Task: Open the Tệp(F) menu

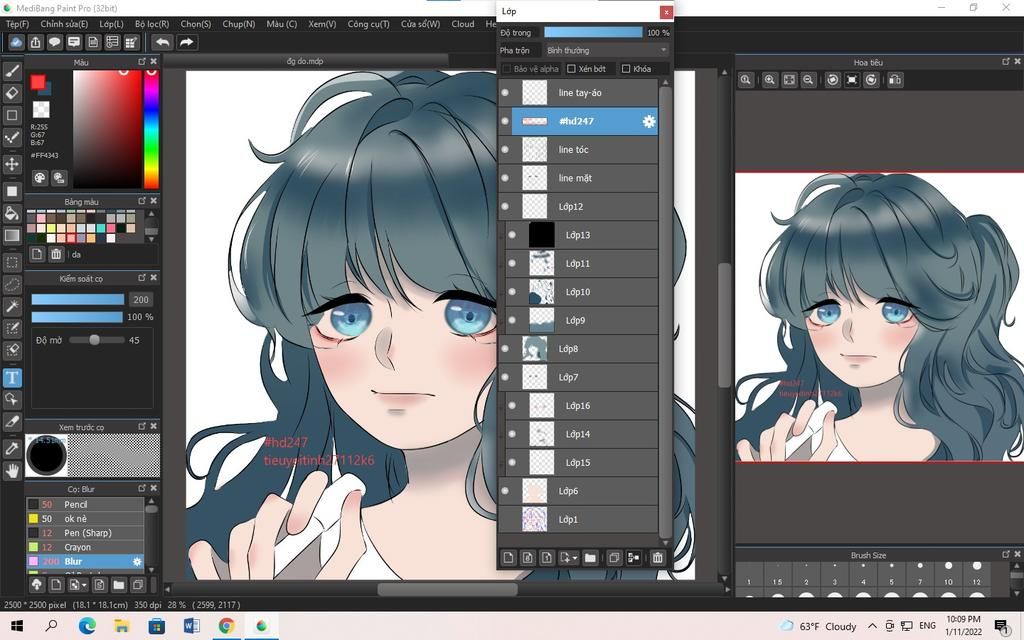Action: coord(18,24)
